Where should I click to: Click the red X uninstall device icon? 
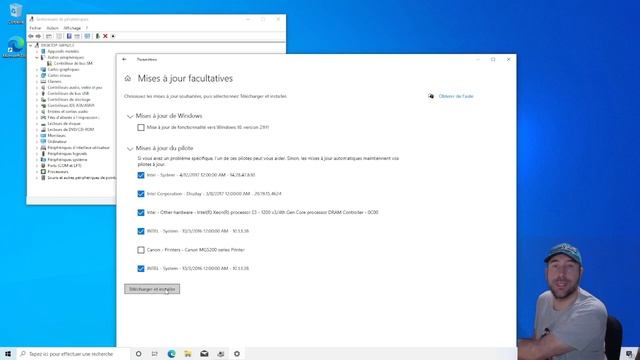105,36
